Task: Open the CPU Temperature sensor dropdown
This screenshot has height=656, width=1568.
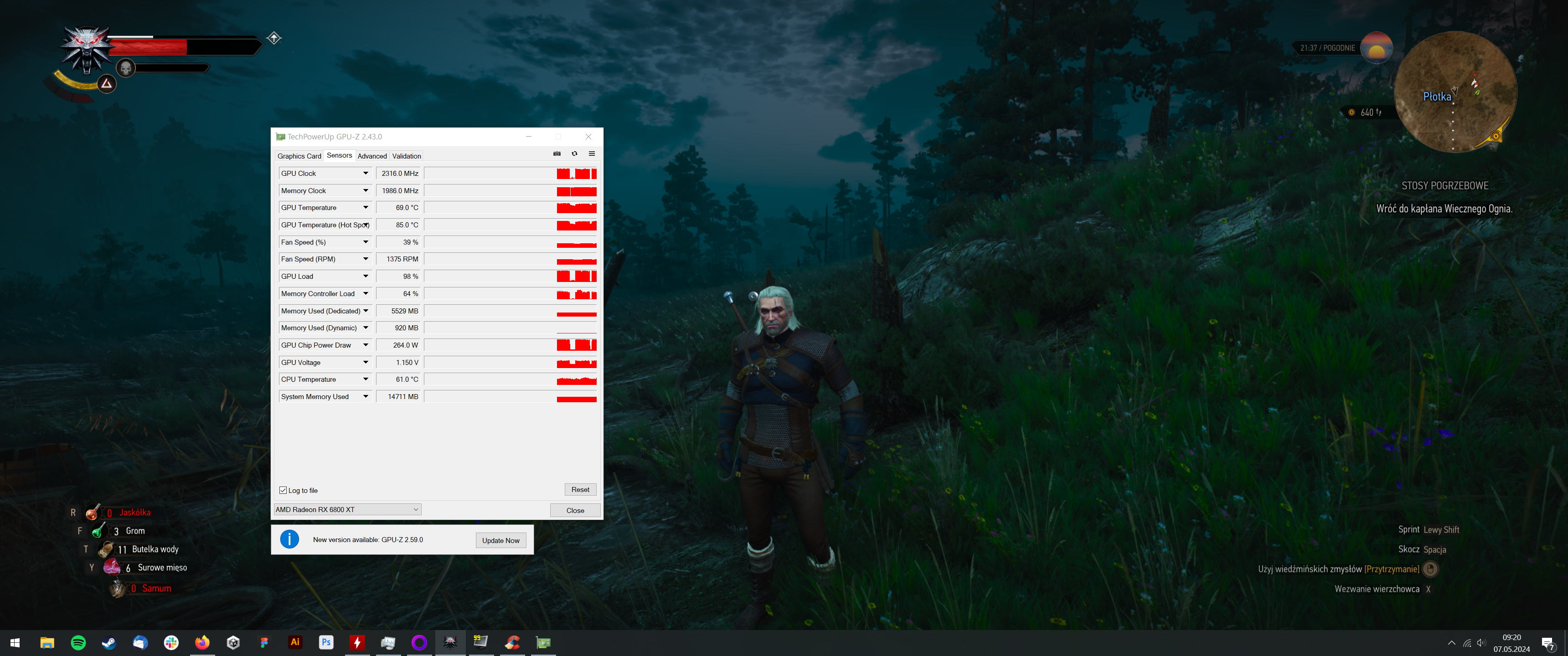Action: 366,379
